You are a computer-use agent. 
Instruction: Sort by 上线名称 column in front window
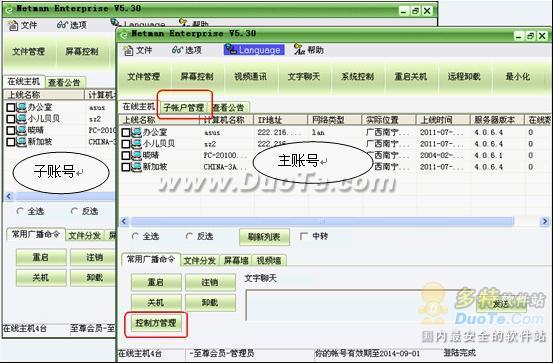coord(160,120)
